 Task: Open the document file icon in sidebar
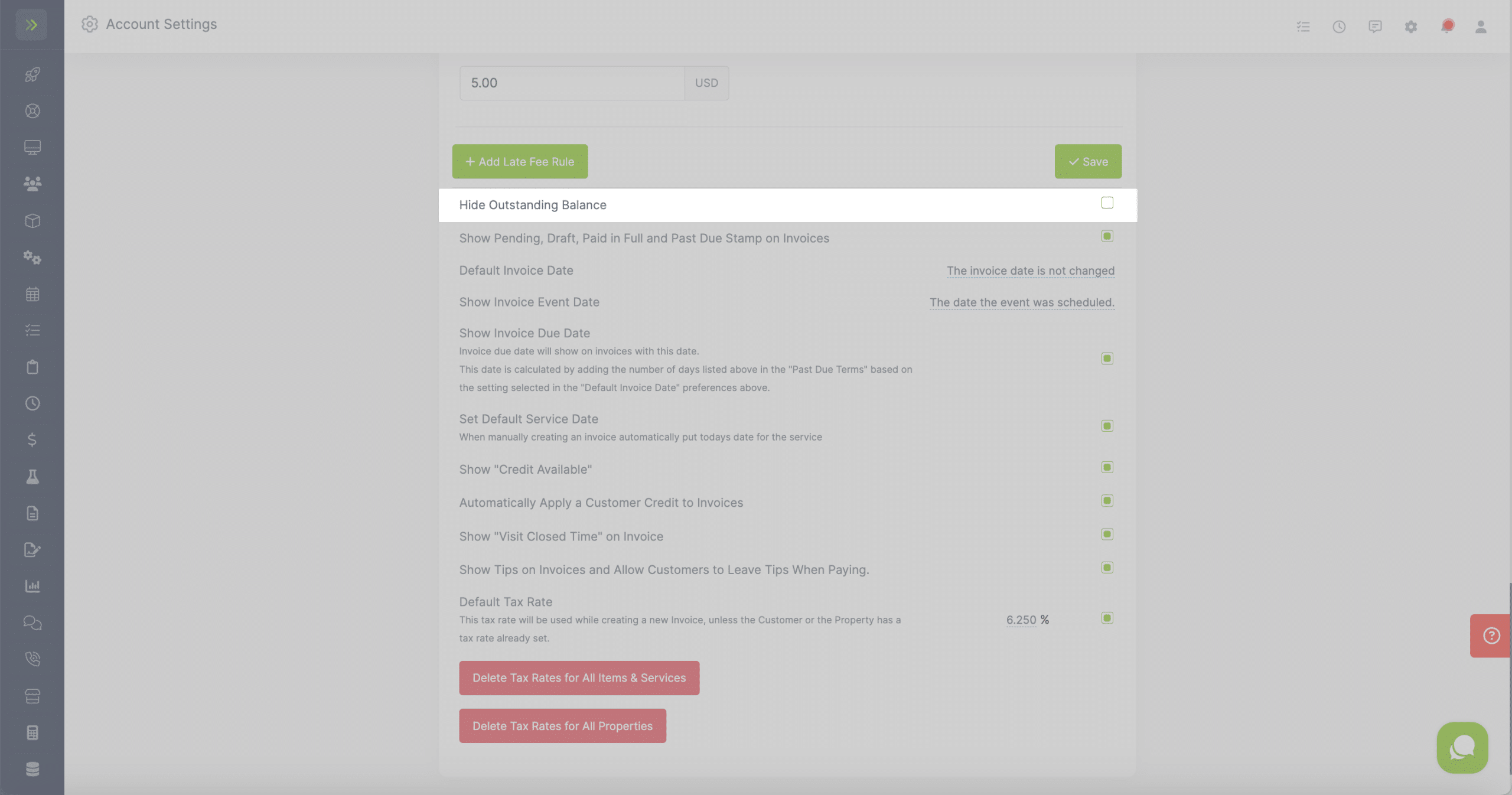pyautogui.click(x=32, y=513)
